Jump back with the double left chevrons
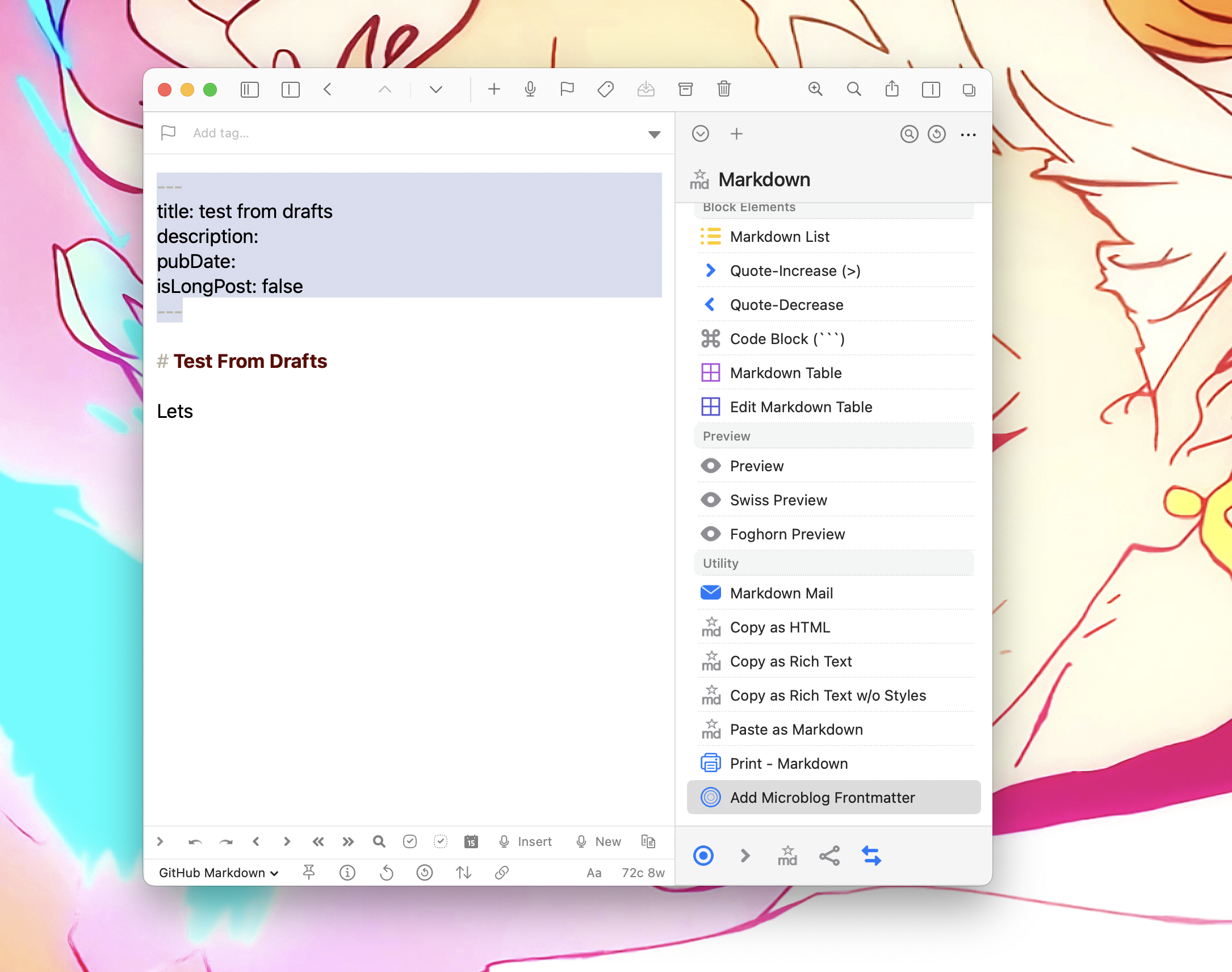The image size is (1232, 972). pyautogui.click(x=317, y=841)
